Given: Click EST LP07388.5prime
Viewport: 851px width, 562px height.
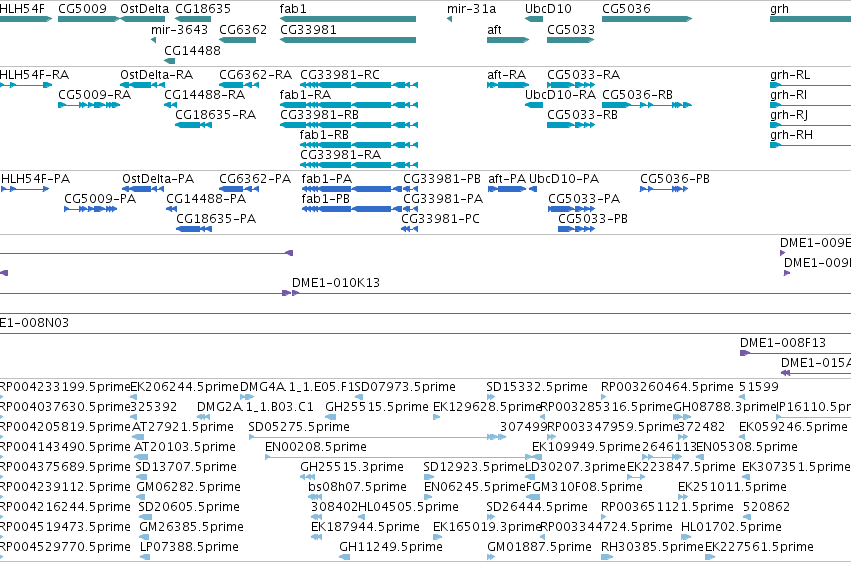Looking at the screenshot, I should point(189,547).
